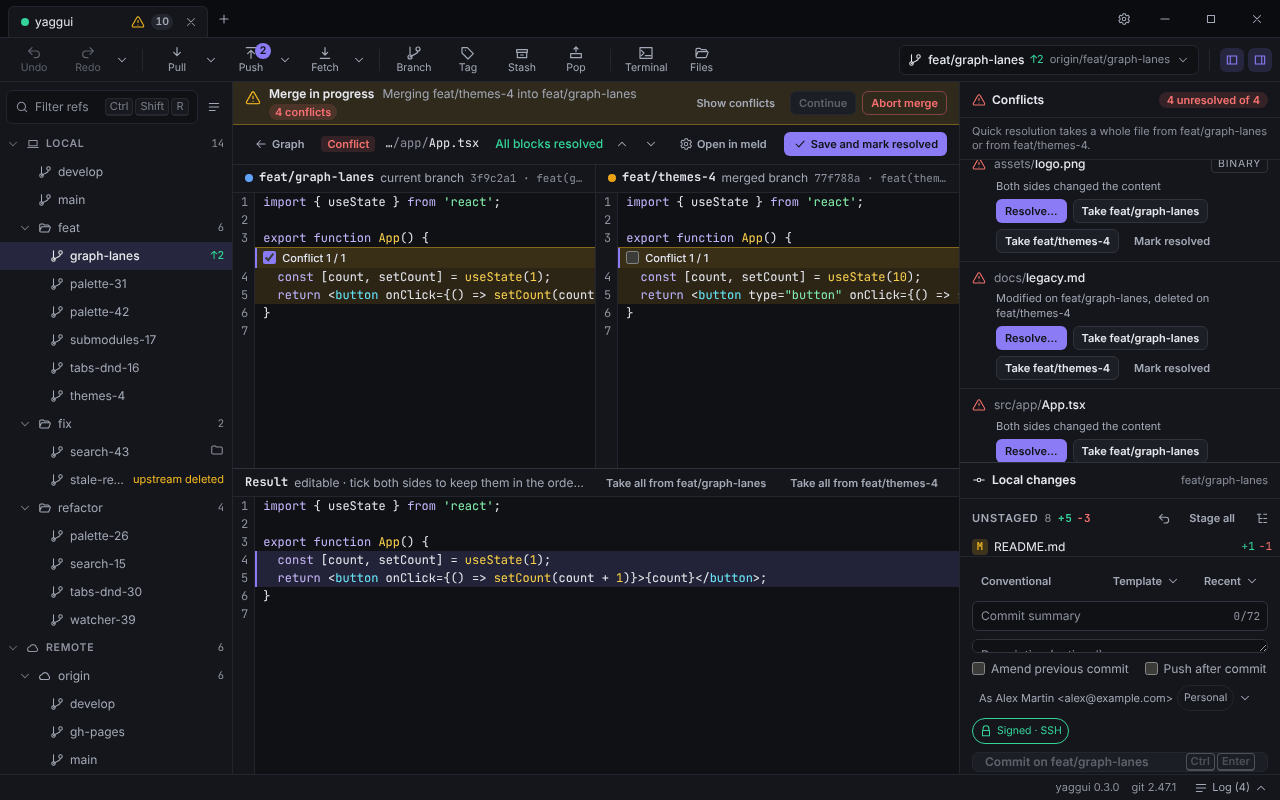
Task: Open new tab with plus icon
Action: pos(224,19)
